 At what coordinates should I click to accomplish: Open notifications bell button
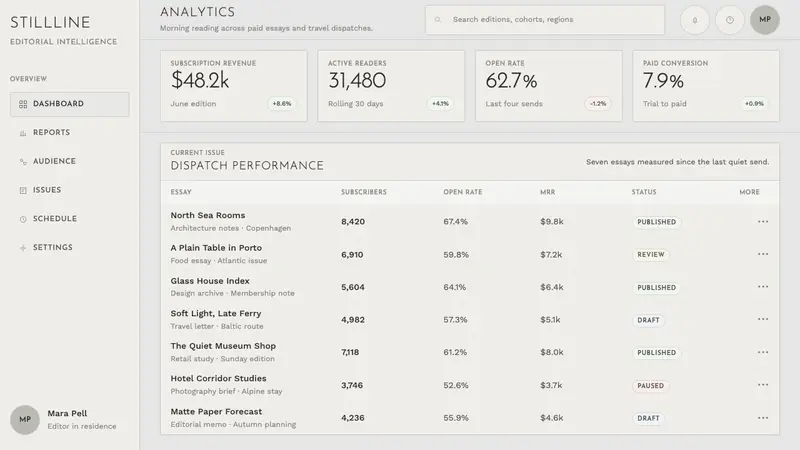(694, 20)
